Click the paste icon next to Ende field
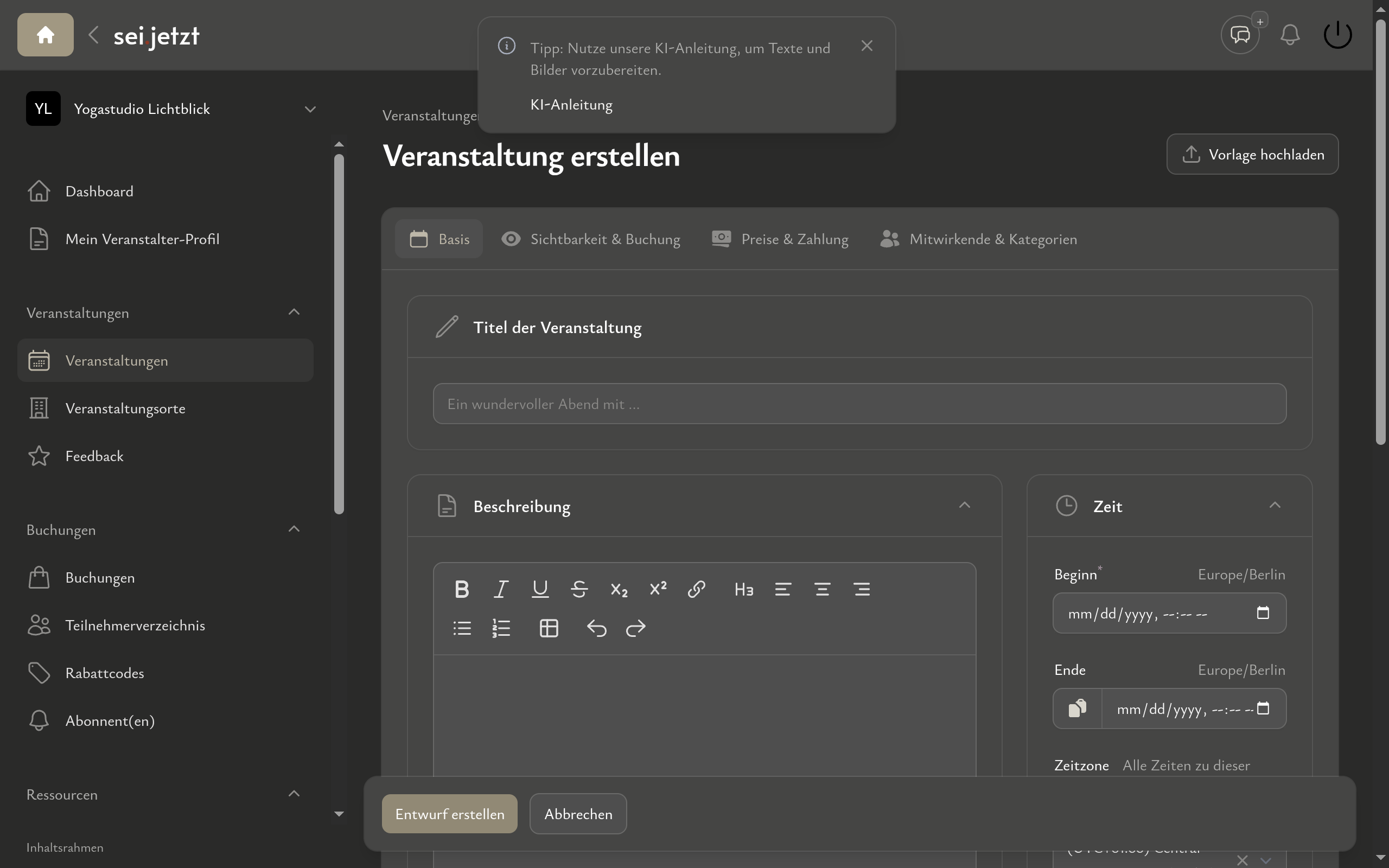 click(1079, 709)
